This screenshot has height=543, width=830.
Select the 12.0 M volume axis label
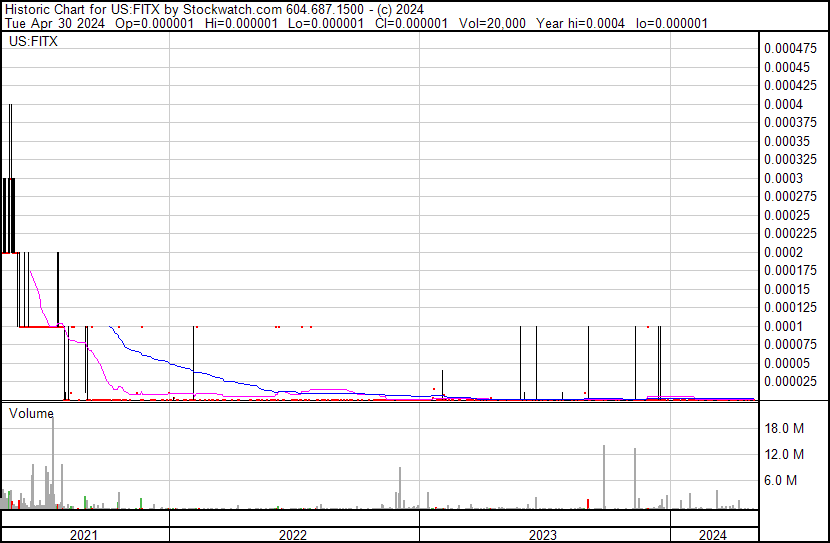click(785, 454)
